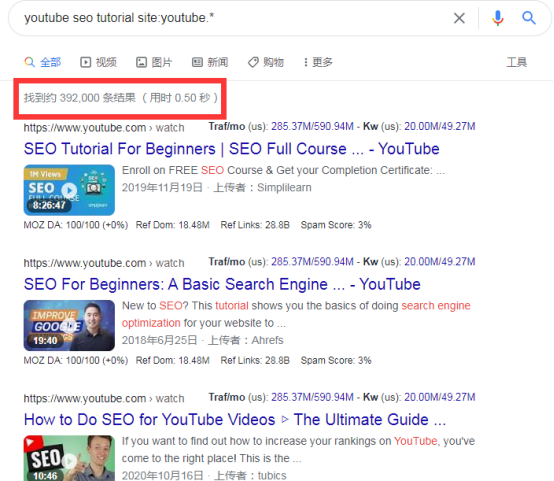
Task: Click traffic value 285.37M/590.94M in first result
Action: click(312, 126)
